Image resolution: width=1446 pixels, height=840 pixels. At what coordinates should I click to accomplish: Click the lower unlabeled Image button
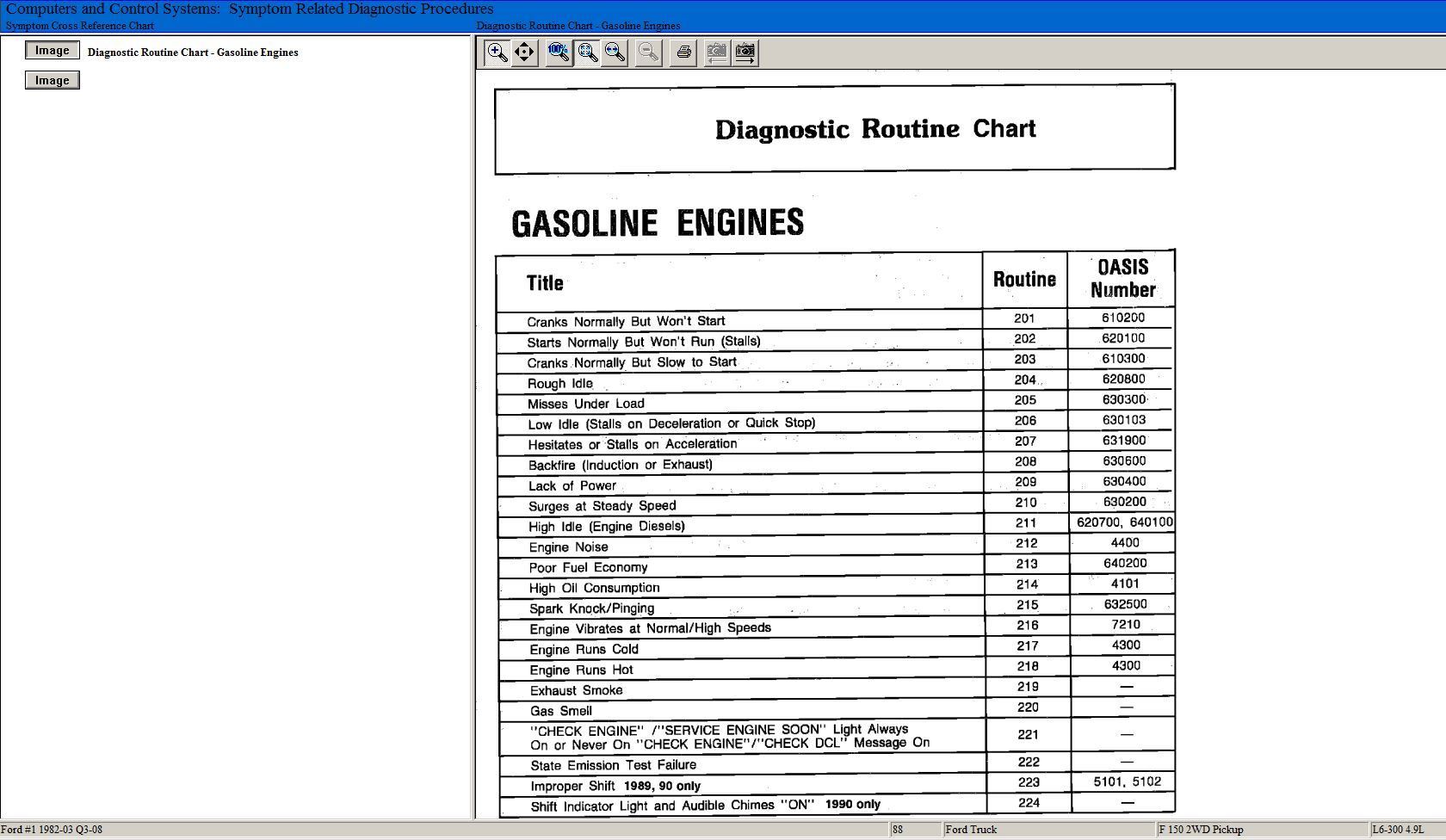[53, 81]
